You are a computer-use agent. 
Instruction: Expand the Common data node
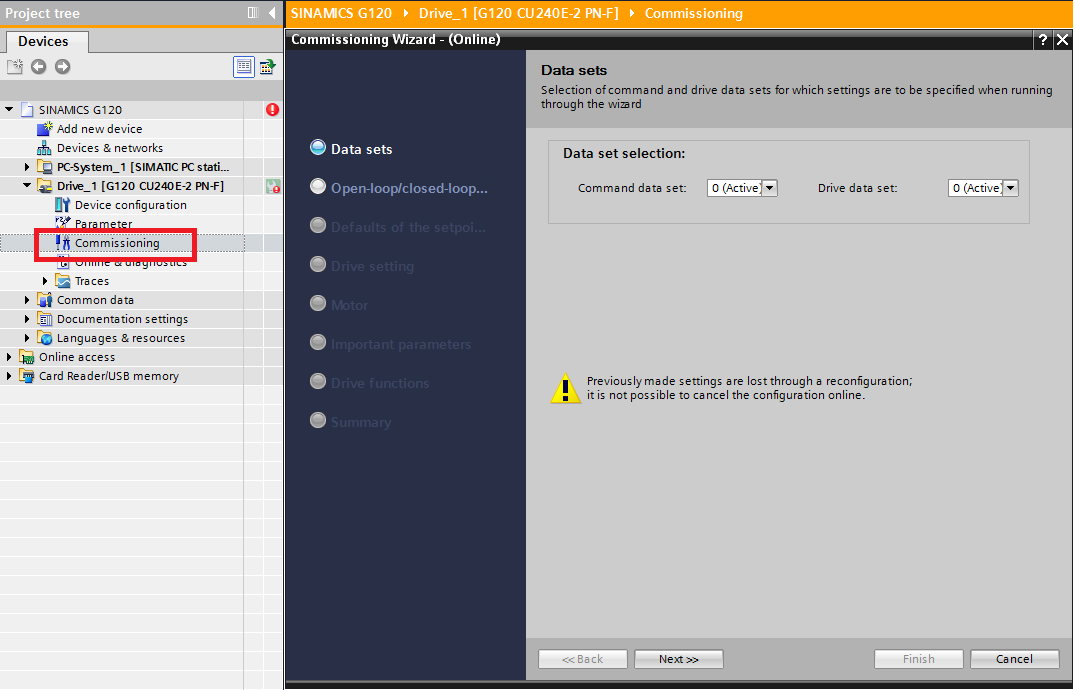click(27, 300)
